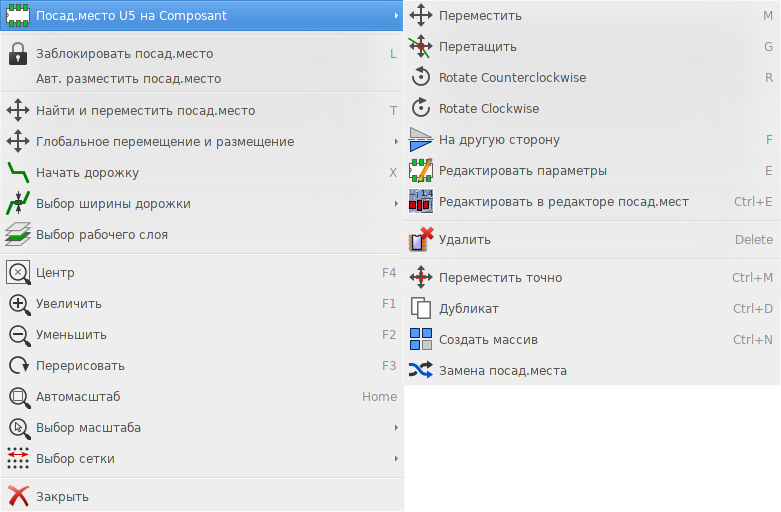Image resolution: width=781 pixels, height=512 pixels.
Task: Open the Выбор сетки submenu arrow
Action: click(396, 458)
